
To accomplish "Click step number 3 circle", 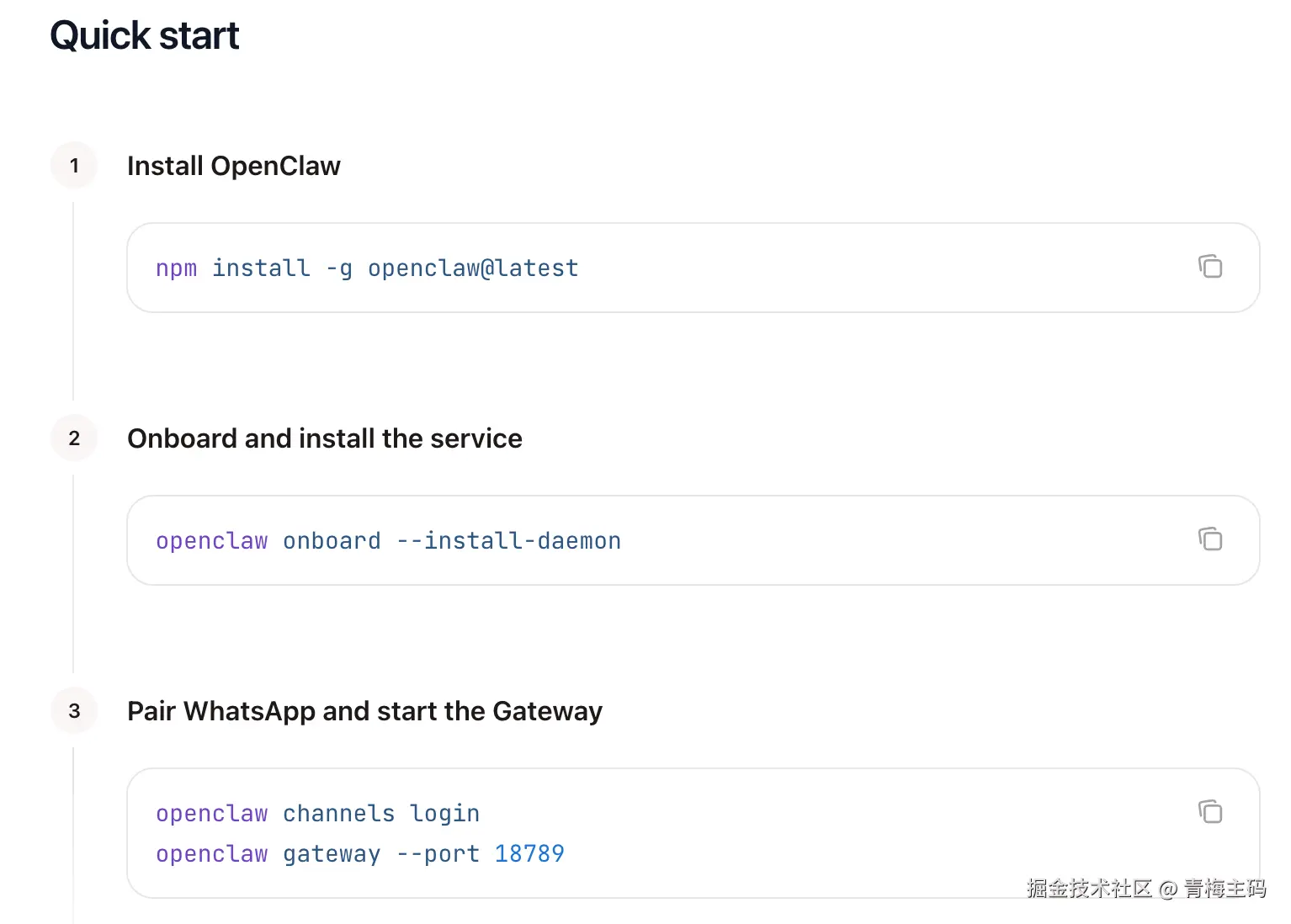I will [x=74, y=711].
